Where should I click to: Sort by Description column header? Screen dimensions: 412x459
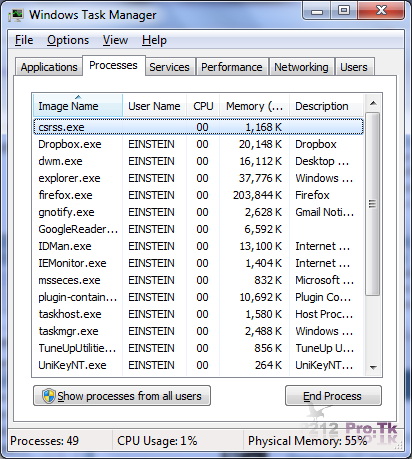pos(326,106)
